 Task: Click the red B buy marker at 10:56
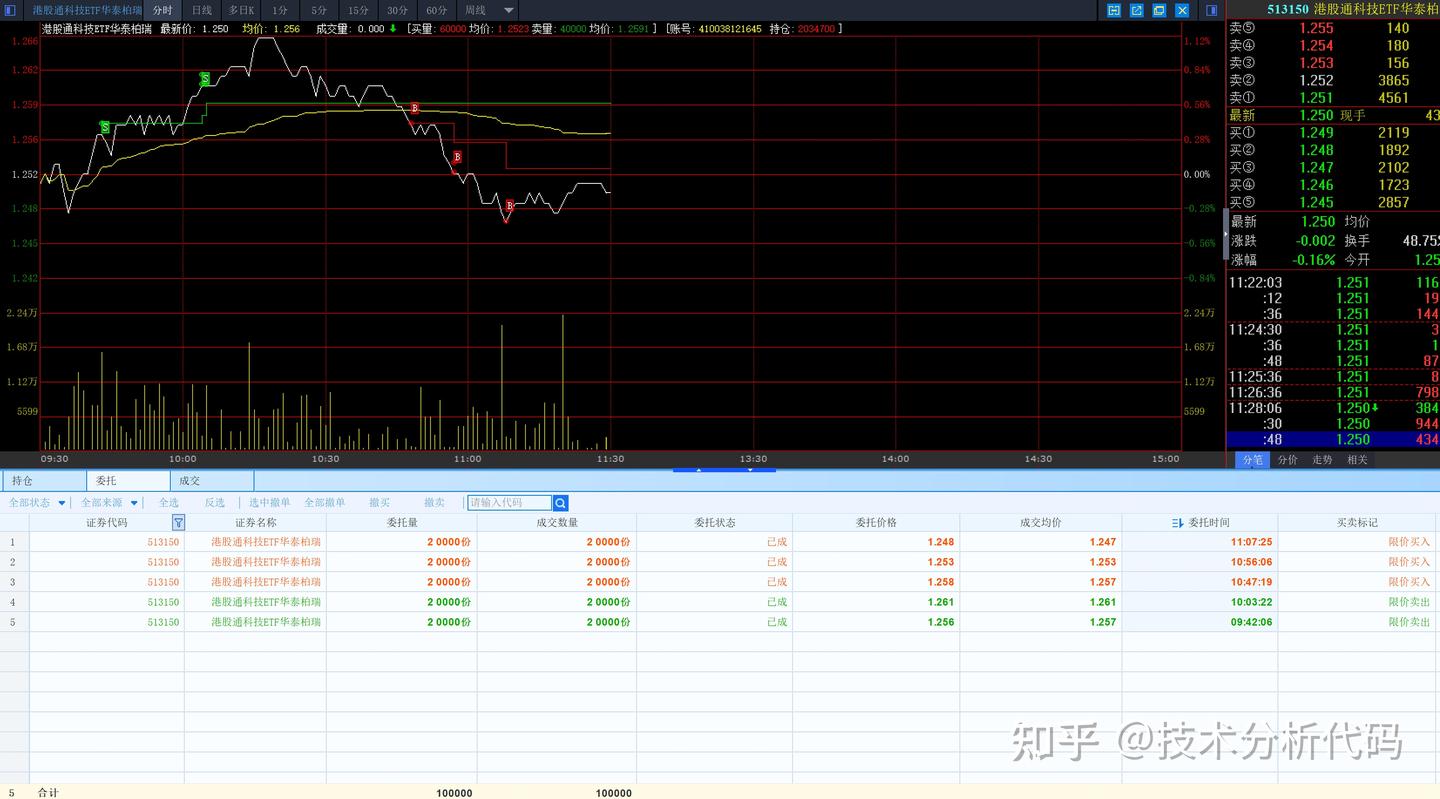tap(457, 157)
